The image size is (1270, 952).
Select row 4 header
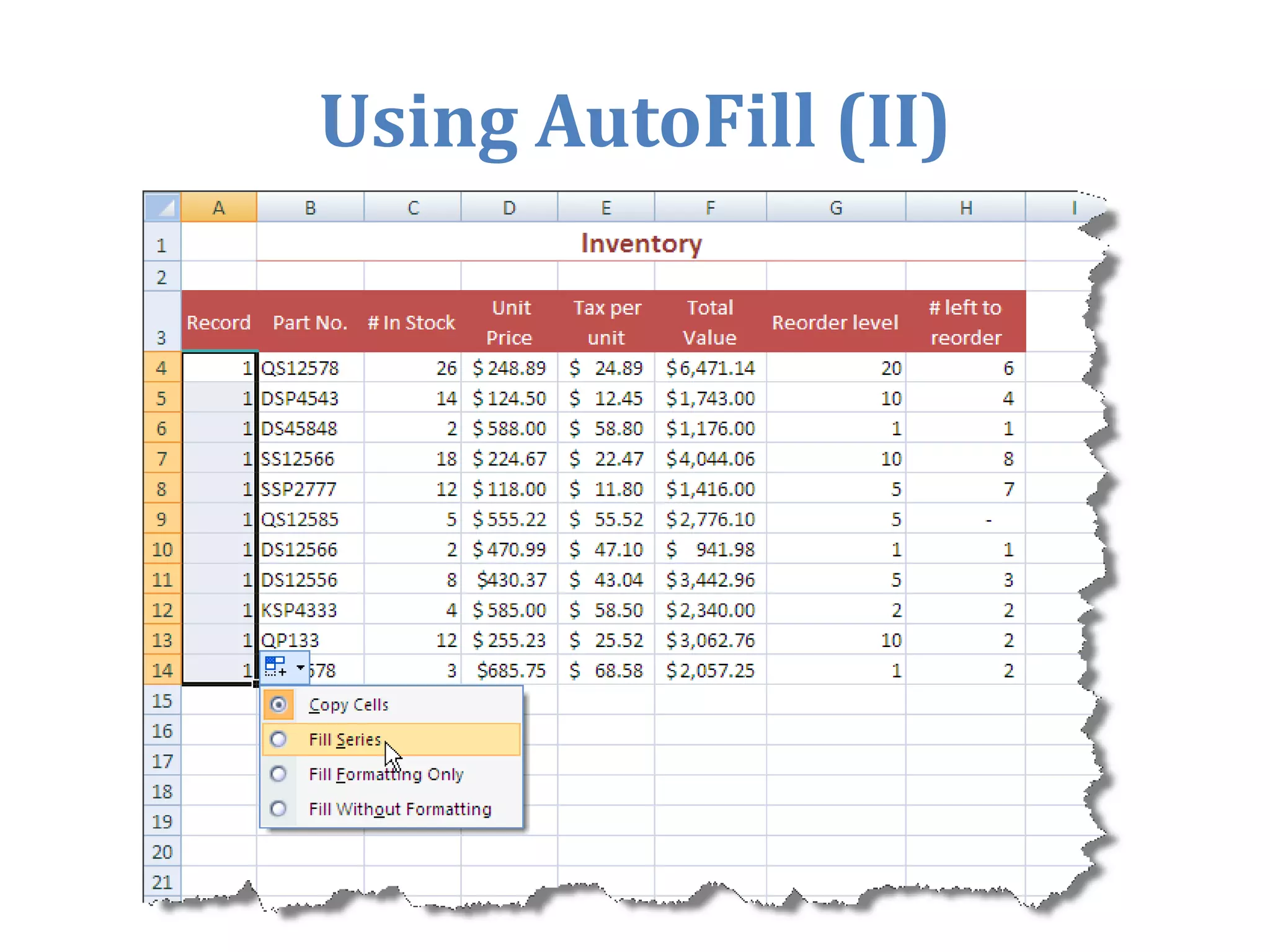pos(162,368)
